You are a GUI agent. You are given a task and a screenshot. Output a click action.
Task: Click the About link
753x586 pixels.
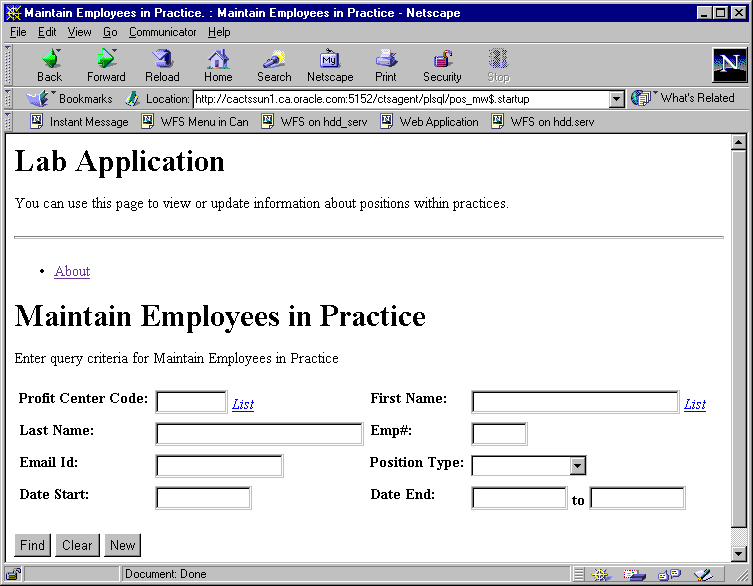point(72,271)
